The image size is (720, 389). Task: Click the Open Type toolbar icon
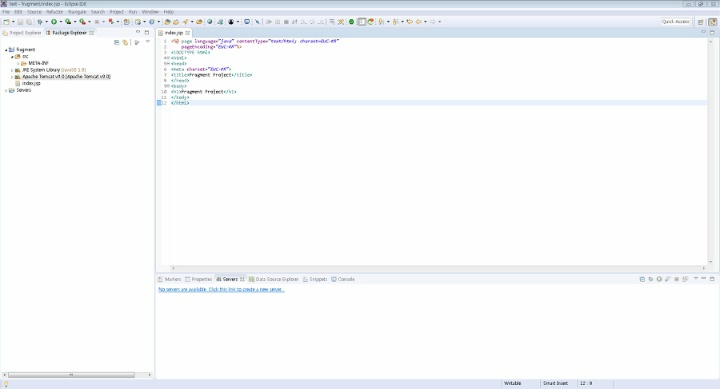click(167, 22)
